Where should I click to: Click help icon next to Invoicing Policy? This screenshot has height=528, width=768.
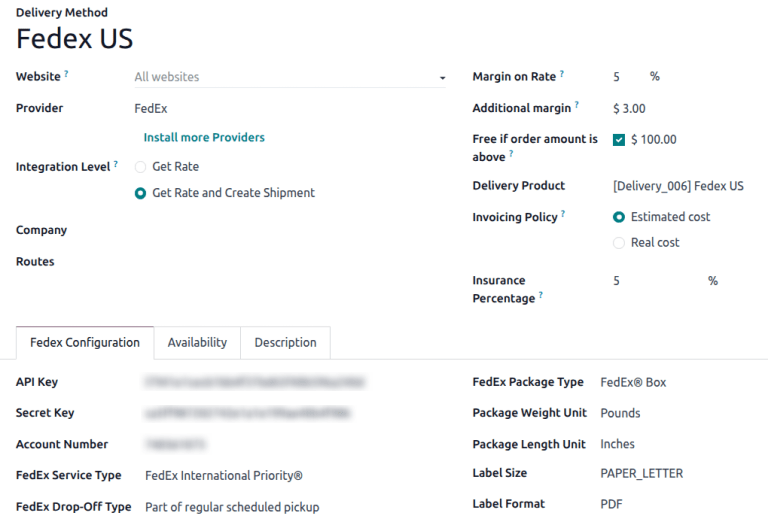[563, 214]
